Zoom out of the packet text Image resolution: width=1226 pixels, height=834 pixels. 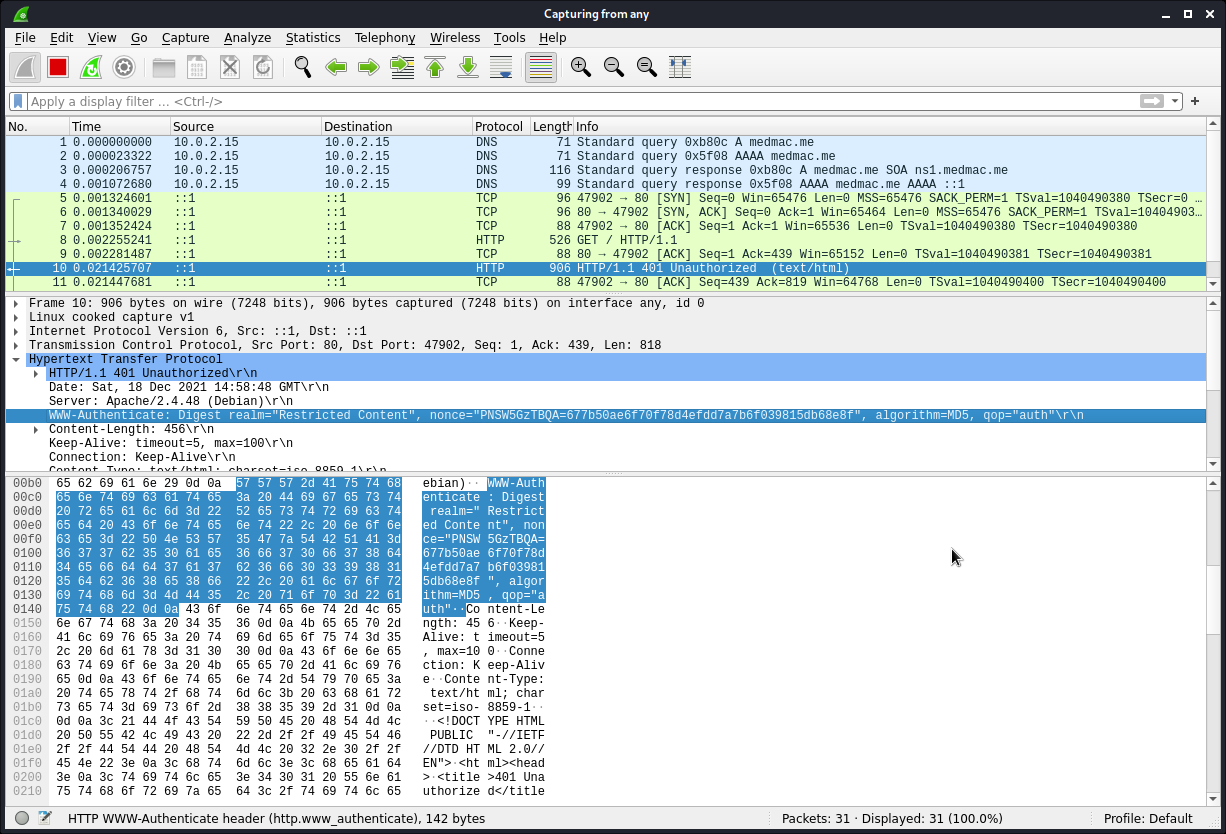613,67
